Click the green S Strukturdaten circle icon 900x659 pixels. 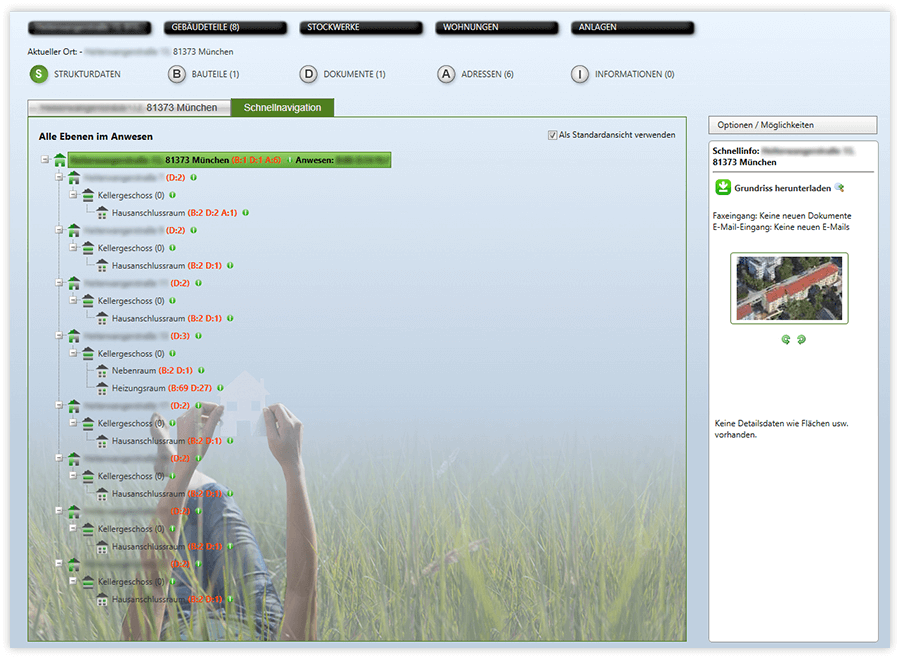coord(38,74)
